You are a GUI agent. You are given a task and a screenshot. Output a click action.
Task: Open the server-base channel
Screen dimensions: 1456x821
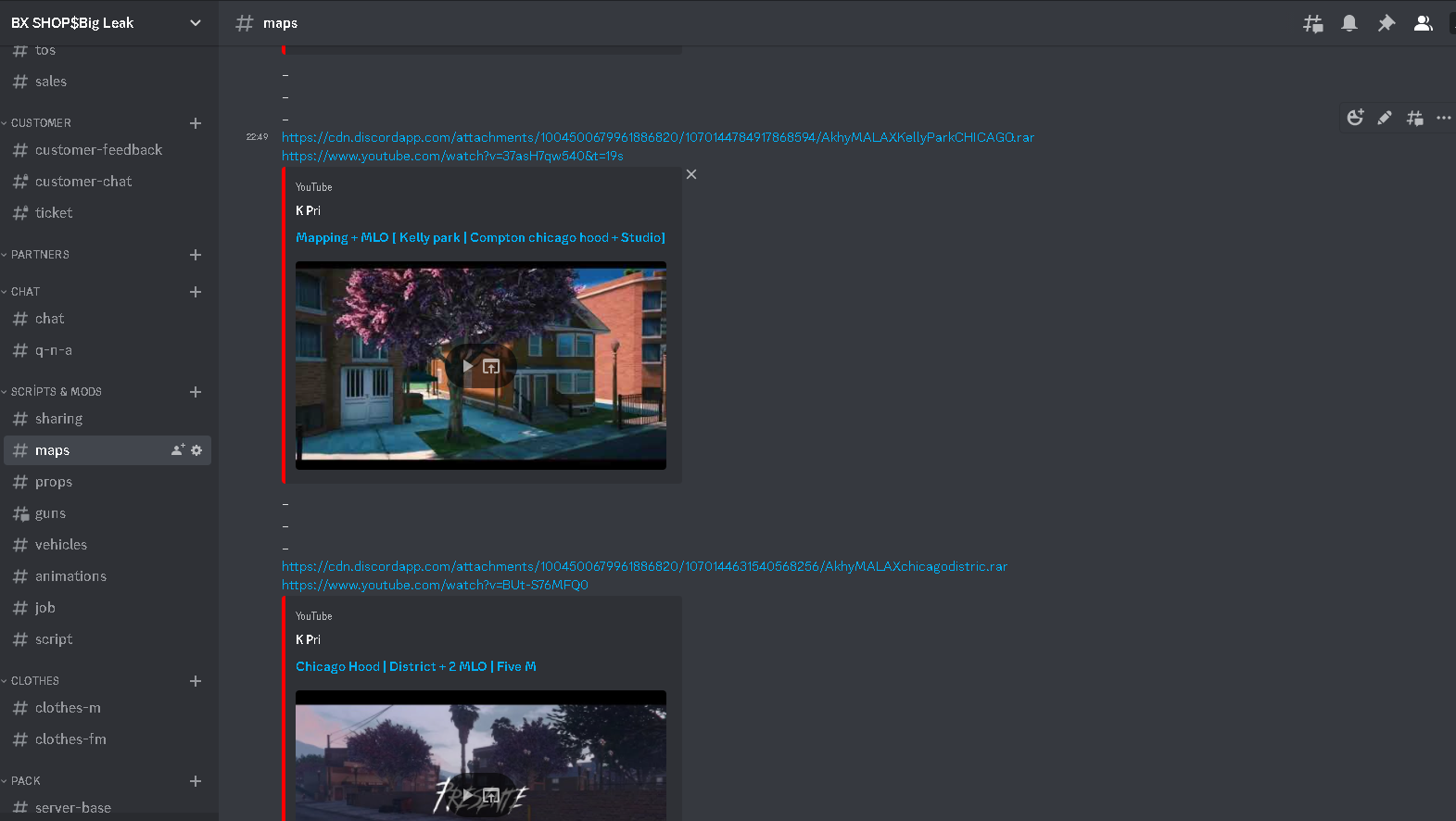click(108, 808)
